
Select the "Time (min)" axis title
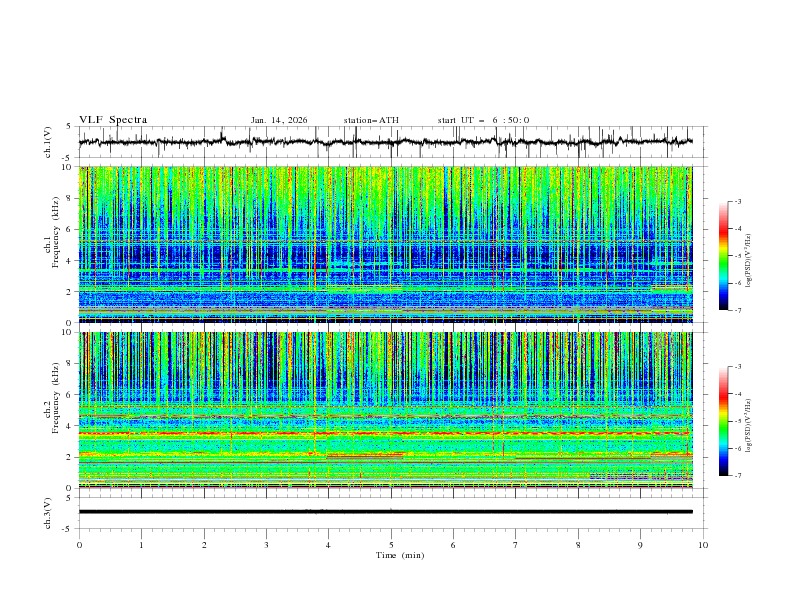[400, 555]
